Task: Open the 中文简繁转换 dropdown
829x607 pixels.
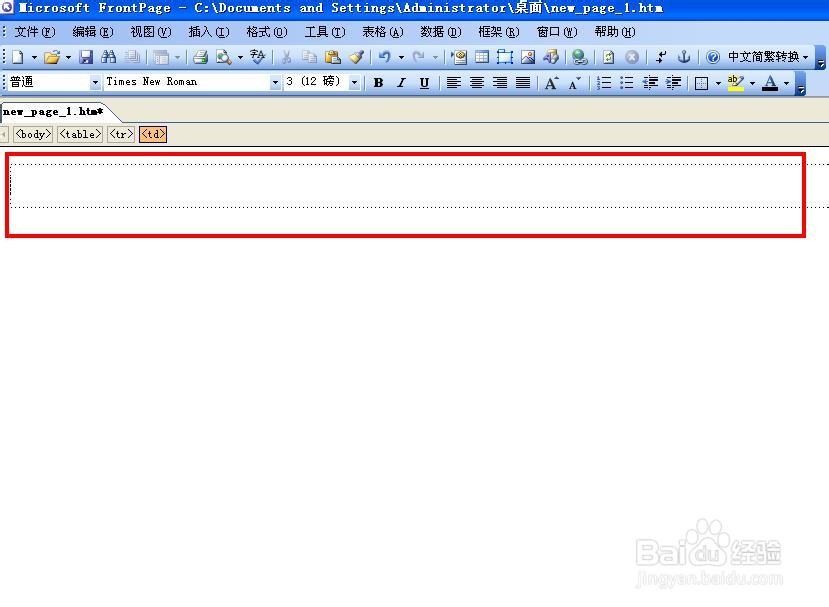Action: point(768,57)
